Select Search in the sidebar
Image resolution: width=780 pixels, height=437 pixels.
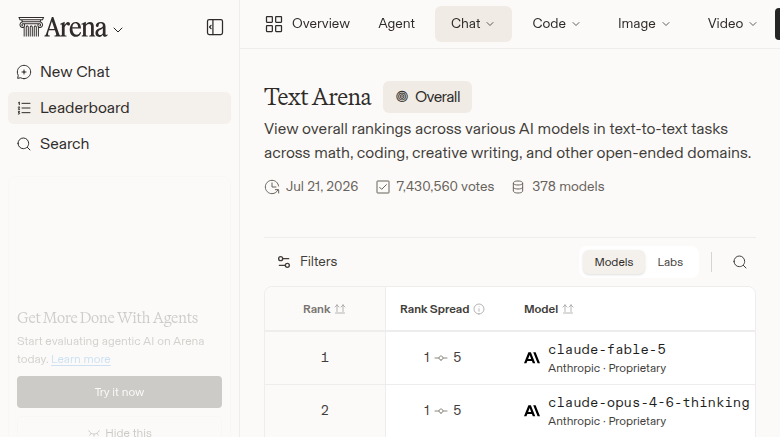click(x=119, y=144)
